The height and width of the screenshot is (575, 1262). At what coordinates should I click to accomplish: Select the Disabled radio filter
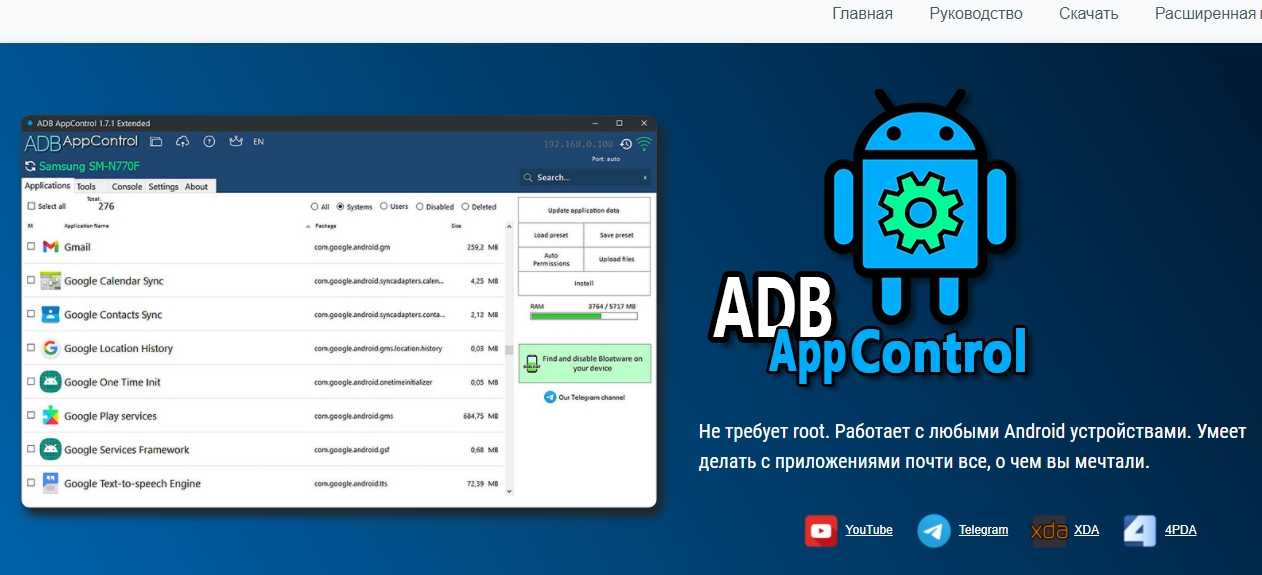420,207
